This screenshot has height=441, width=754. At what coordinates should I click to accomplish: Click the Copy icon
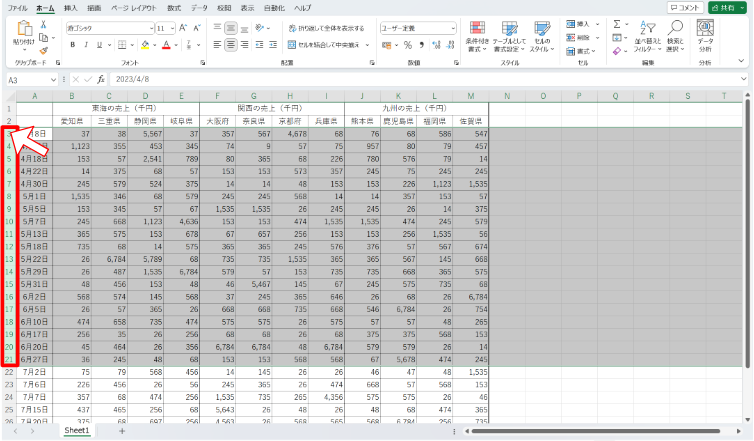(43, 37)
